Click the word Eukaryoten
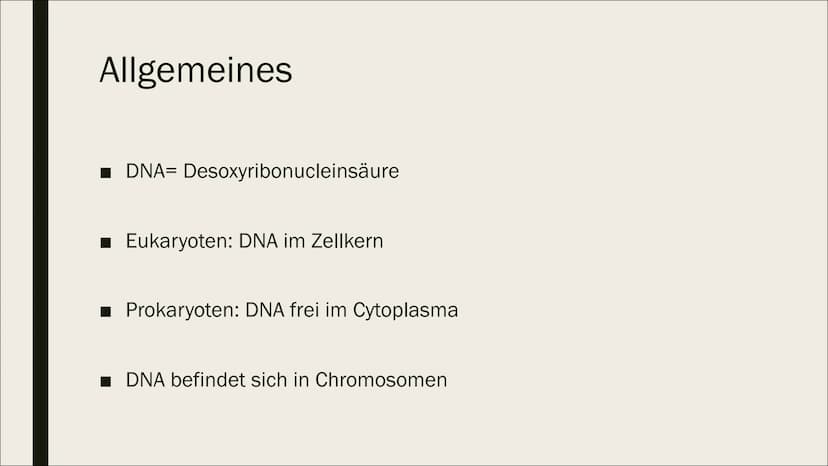 coord(178,241)
